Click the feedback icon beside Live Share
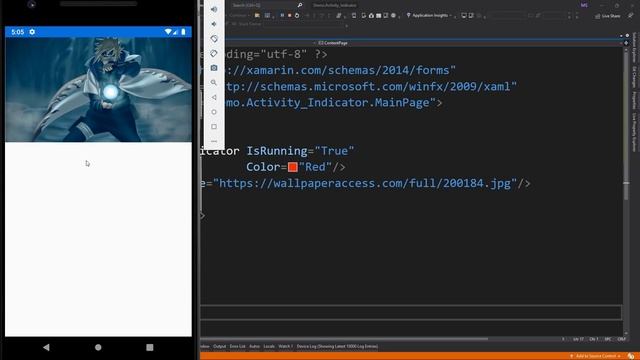 tap(631, 16)
